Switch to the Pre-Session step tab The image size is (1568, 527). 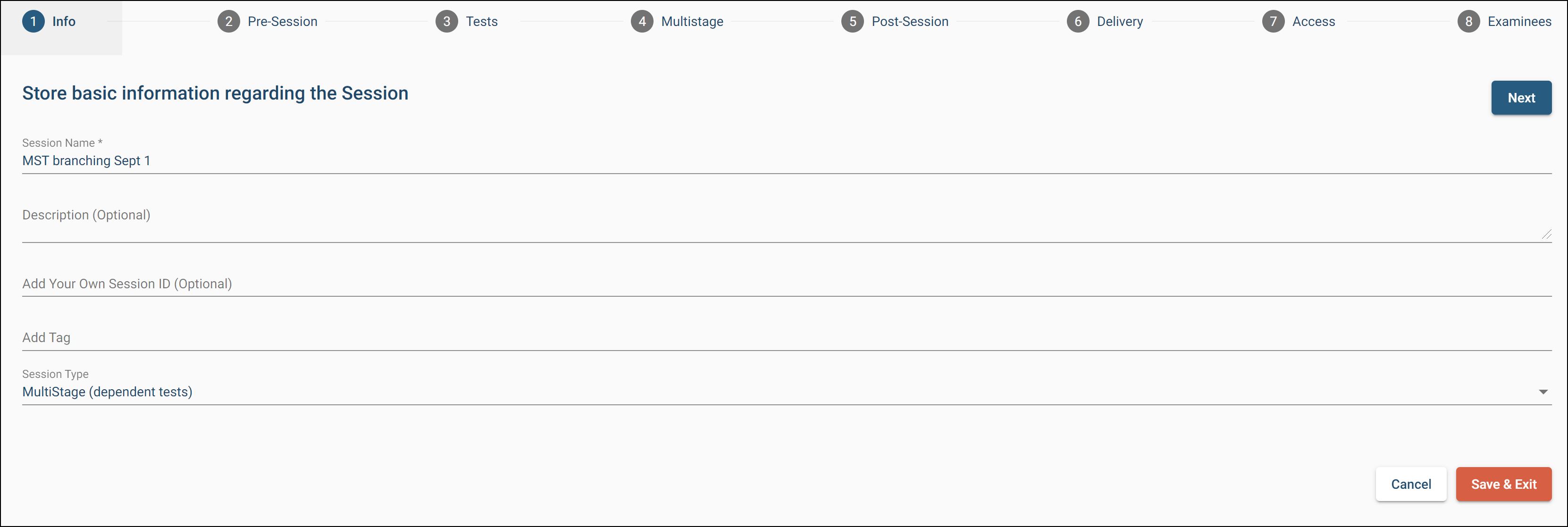(x=283, y=21)
